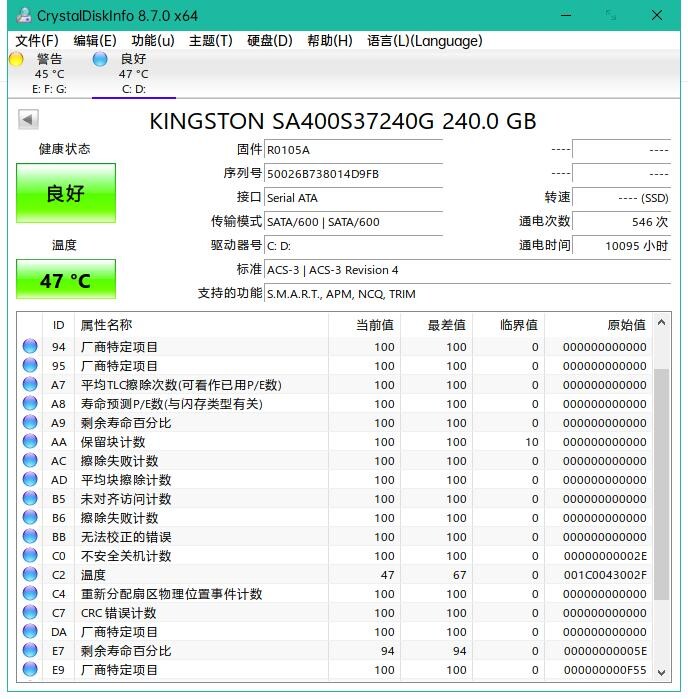The width and height of the screenshot is (688, 699).
Task: Click the 属性名称 column header
Action: pos(106,325)
